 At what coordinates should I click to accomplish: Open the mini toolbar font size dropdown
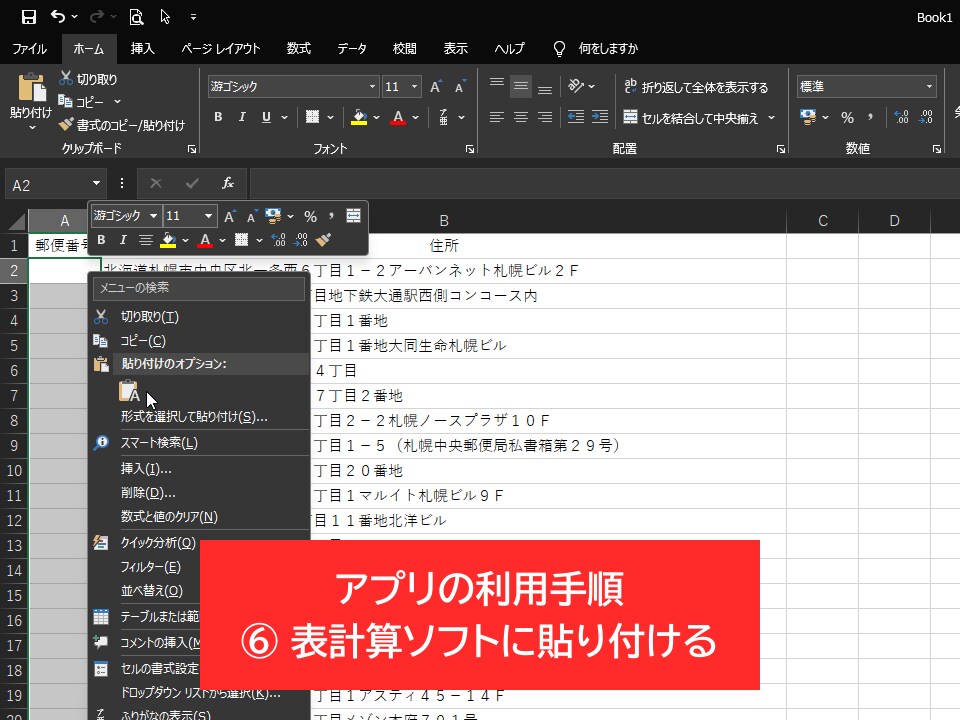coord(208,216)
